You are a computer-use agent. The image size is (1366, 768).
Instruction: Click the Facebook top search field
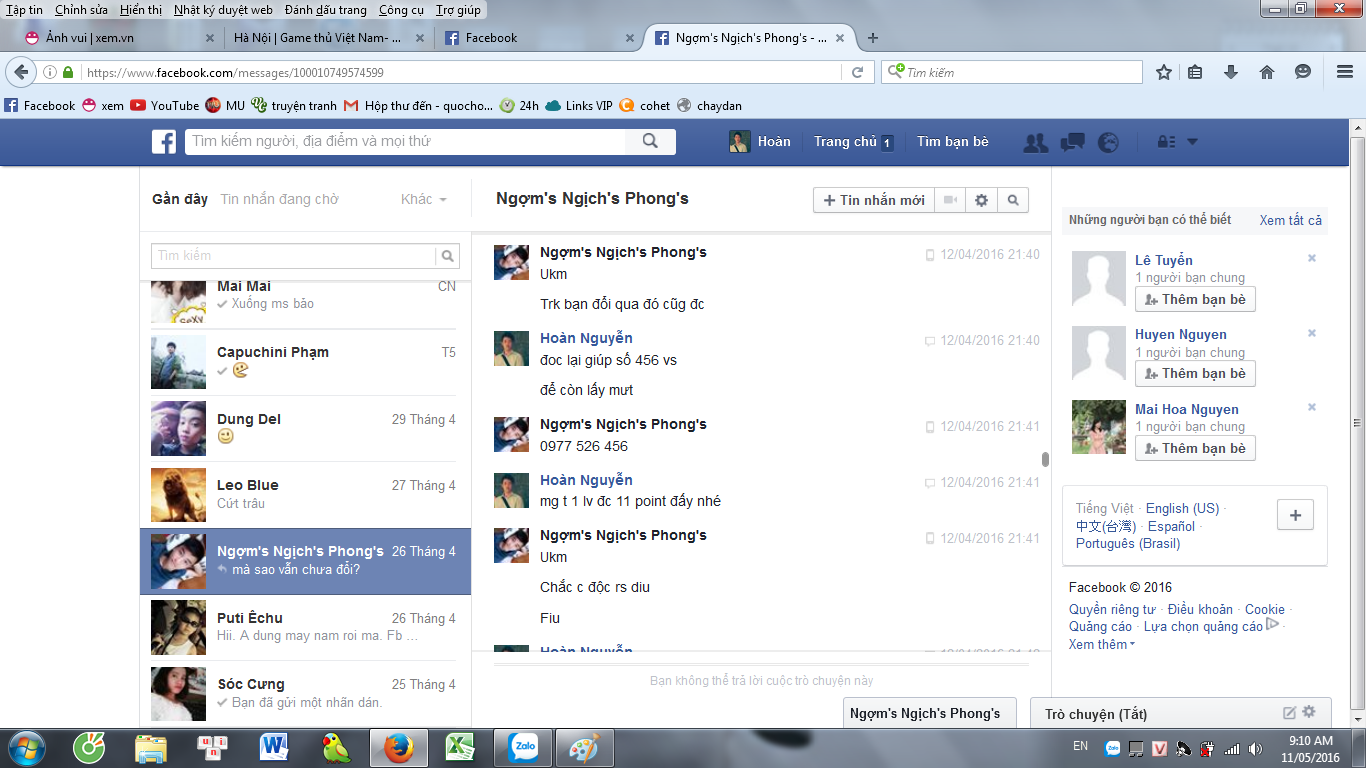405,142
